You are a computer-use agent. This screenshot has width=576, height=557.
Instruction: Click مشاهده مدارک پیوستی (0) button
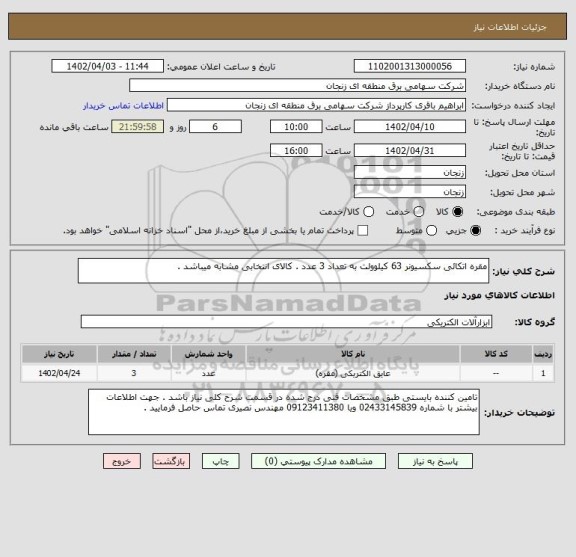318,461
